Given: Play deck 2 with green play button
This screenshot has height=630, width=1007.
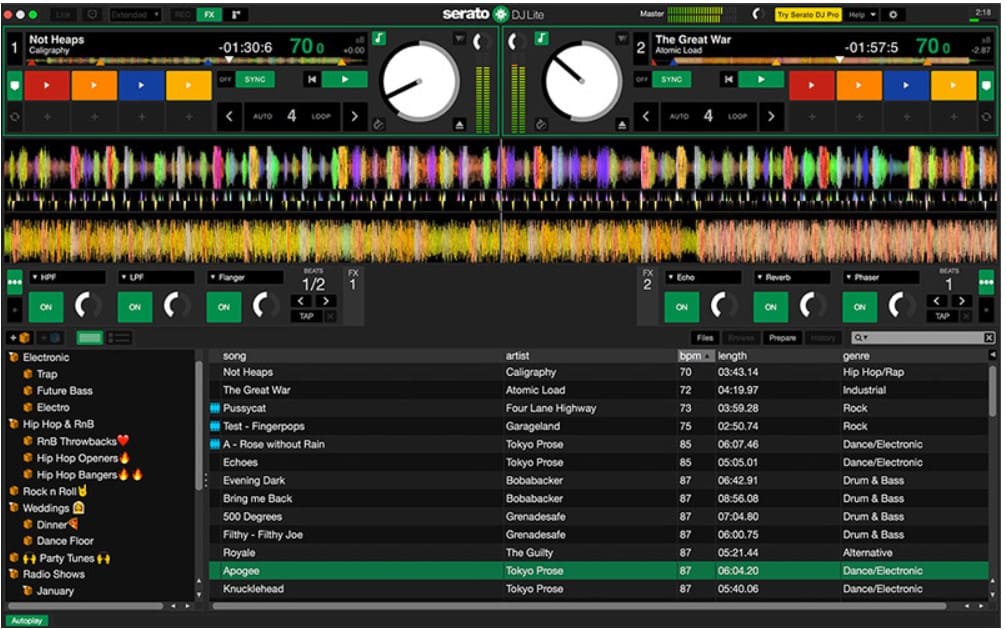Looking at the screenshot, I should (x=761, y=80).
